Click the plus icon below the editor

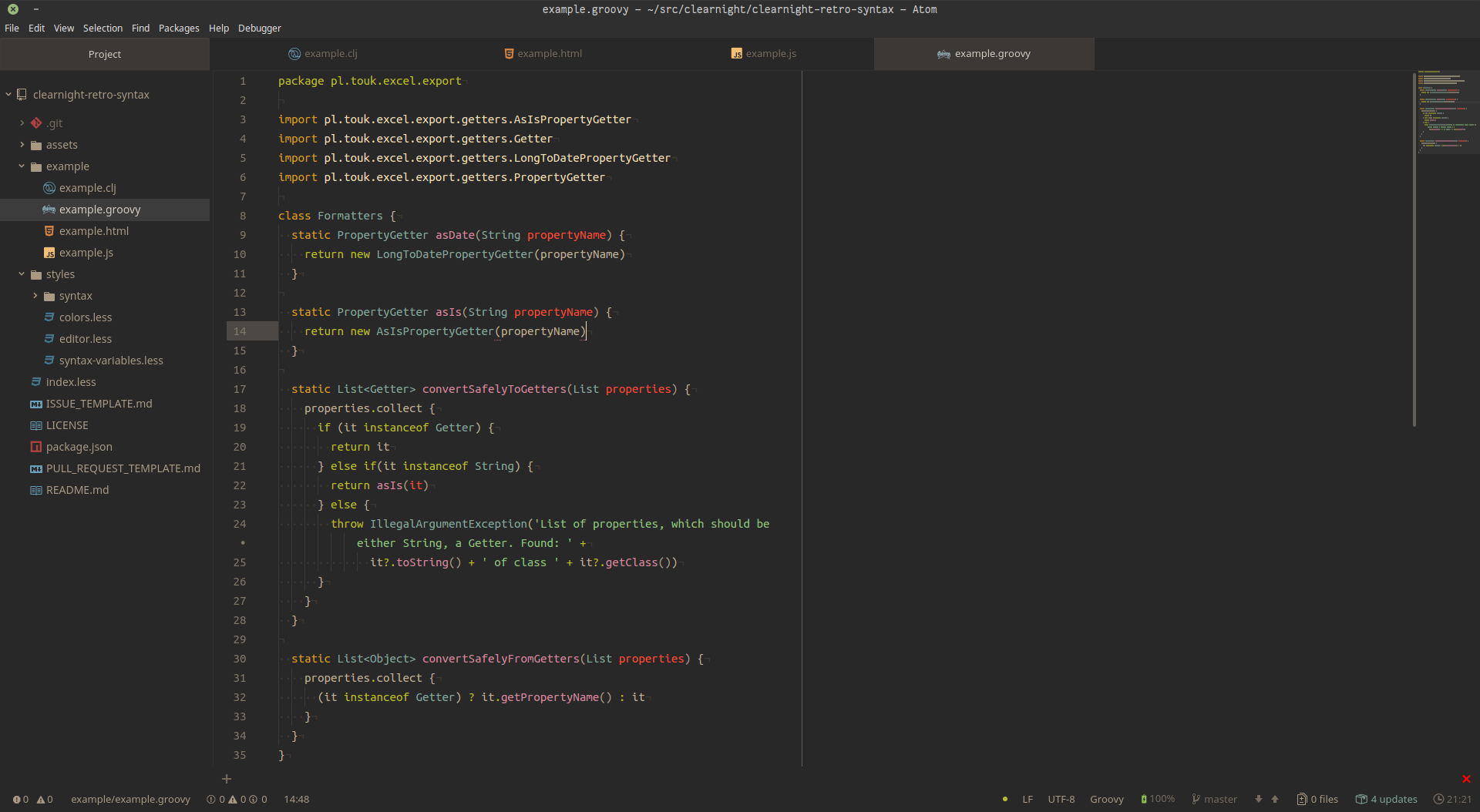(x=227, y=779)
